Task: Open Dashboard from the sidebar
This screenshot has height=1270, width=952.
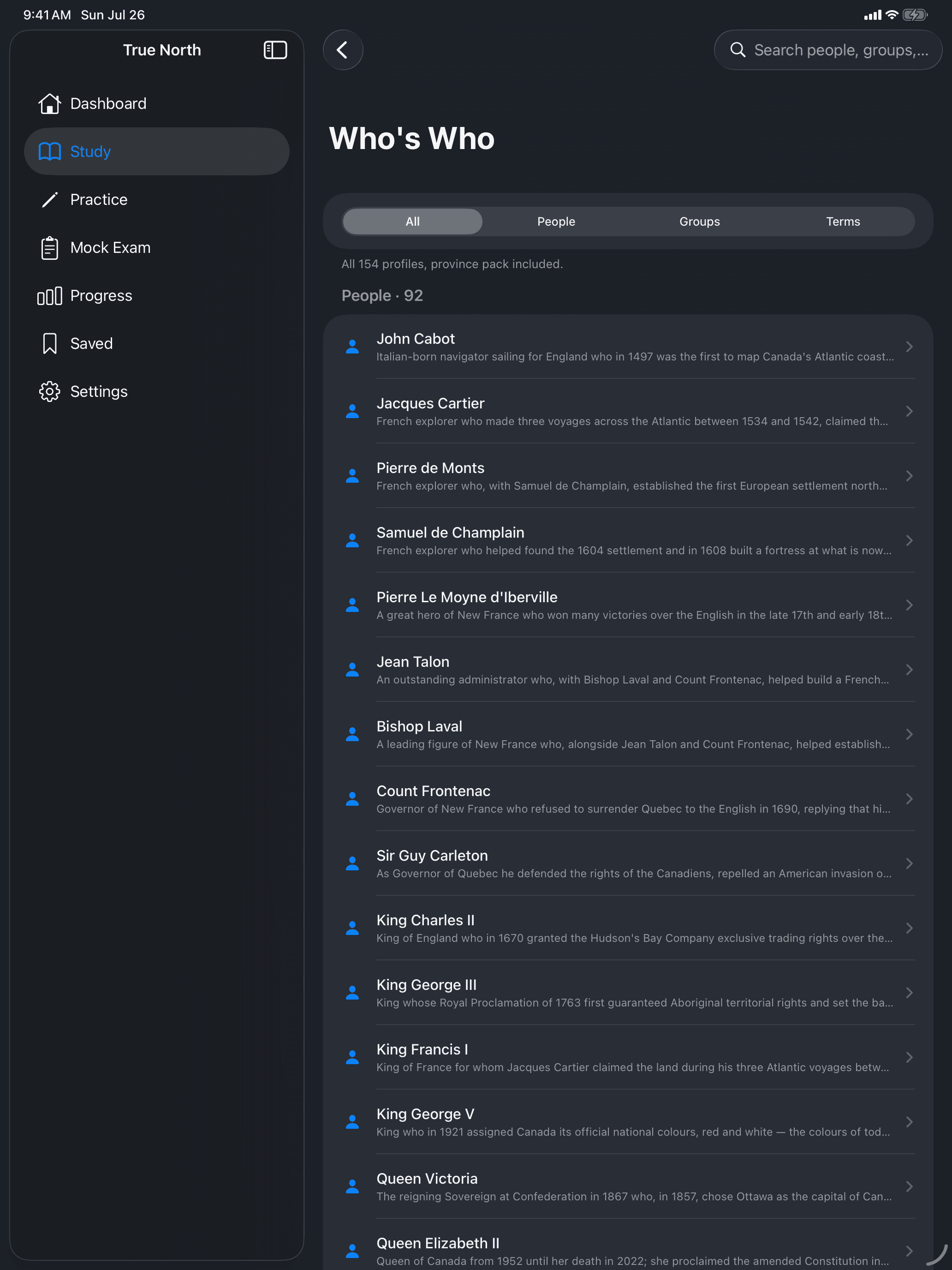Action: pyautogui.click(x=157, y=103)
